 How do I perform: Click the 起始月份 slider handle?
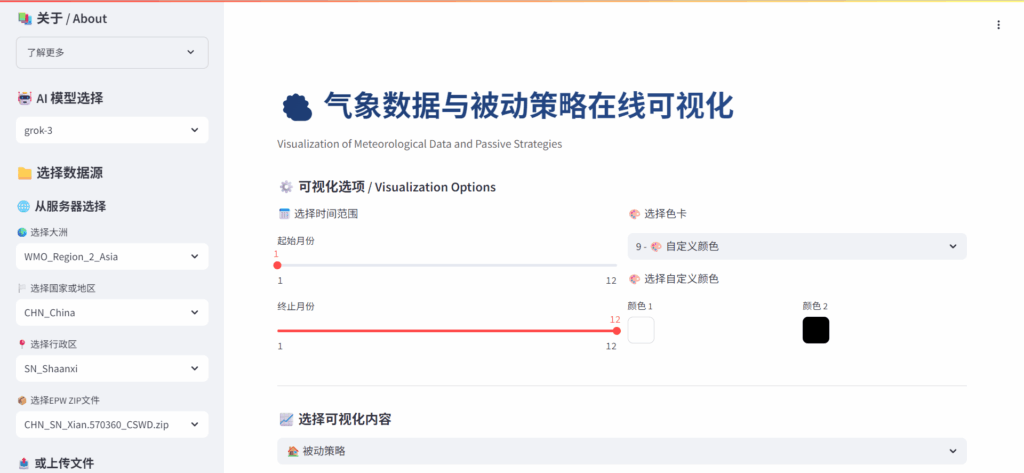coord(278,265)
